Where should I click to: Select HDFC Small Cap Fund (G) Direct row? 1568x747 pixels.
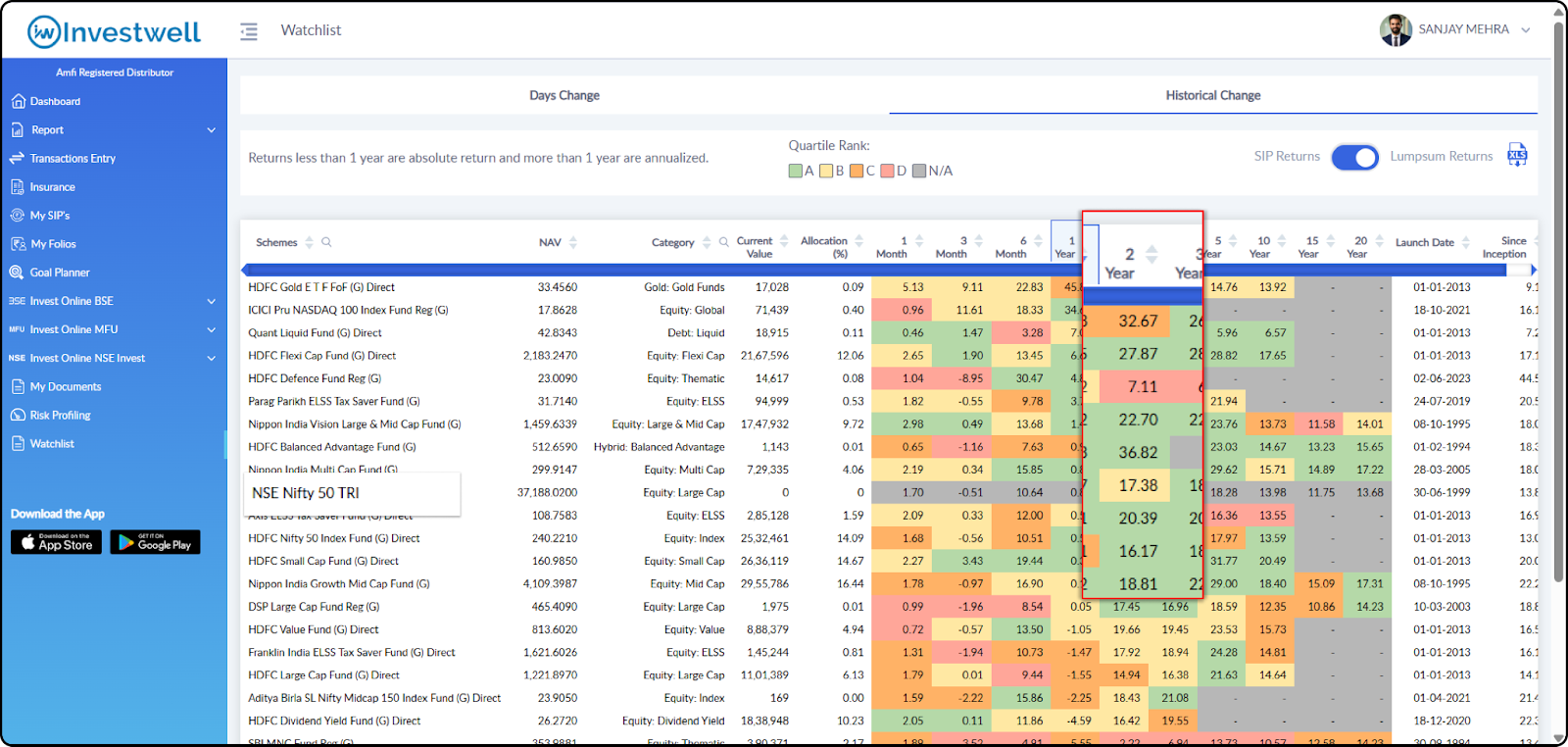click(890, 561)
